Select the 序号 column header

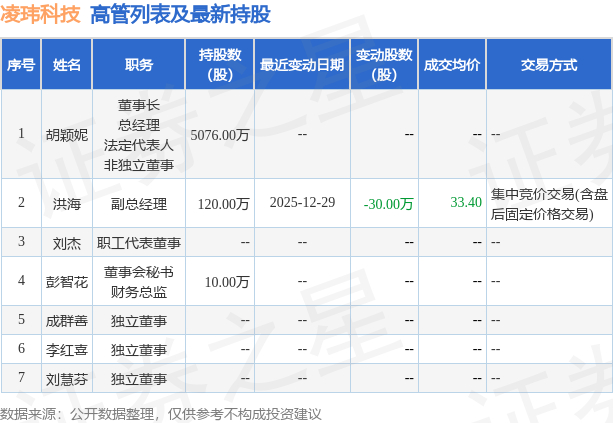point(21,65)
